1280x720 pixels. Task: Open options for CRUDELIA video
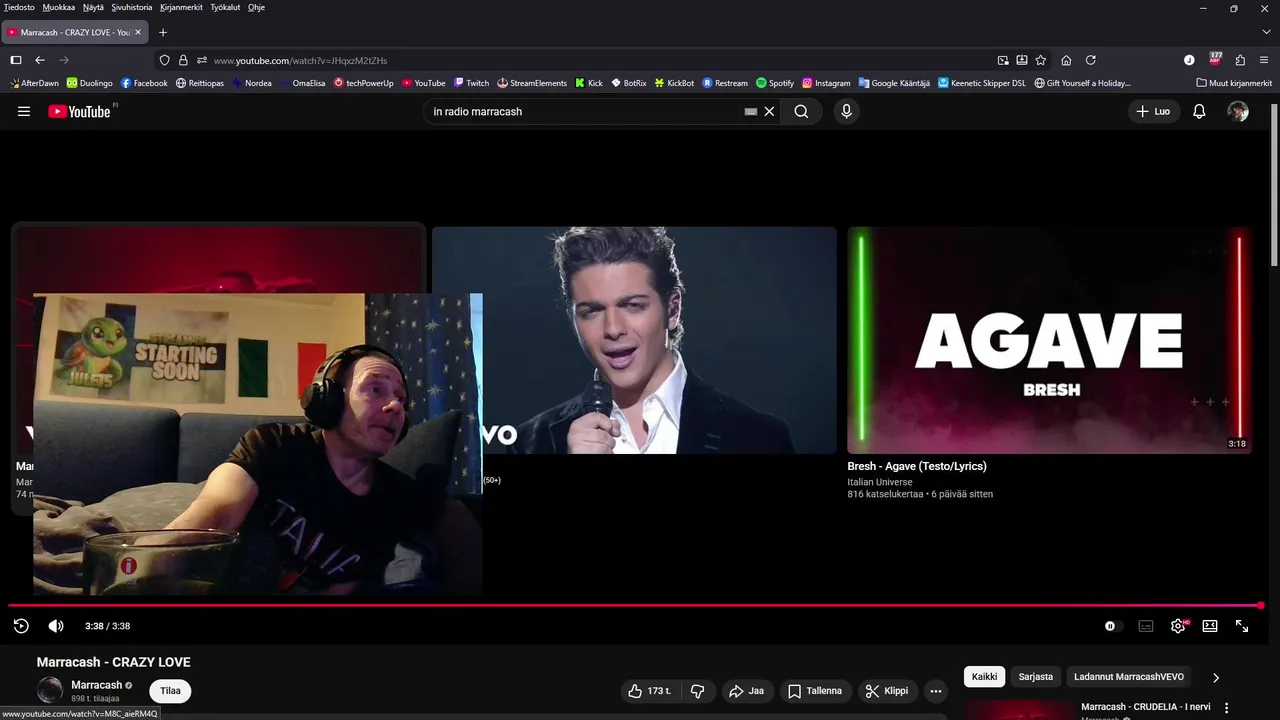click(1227, 708)
